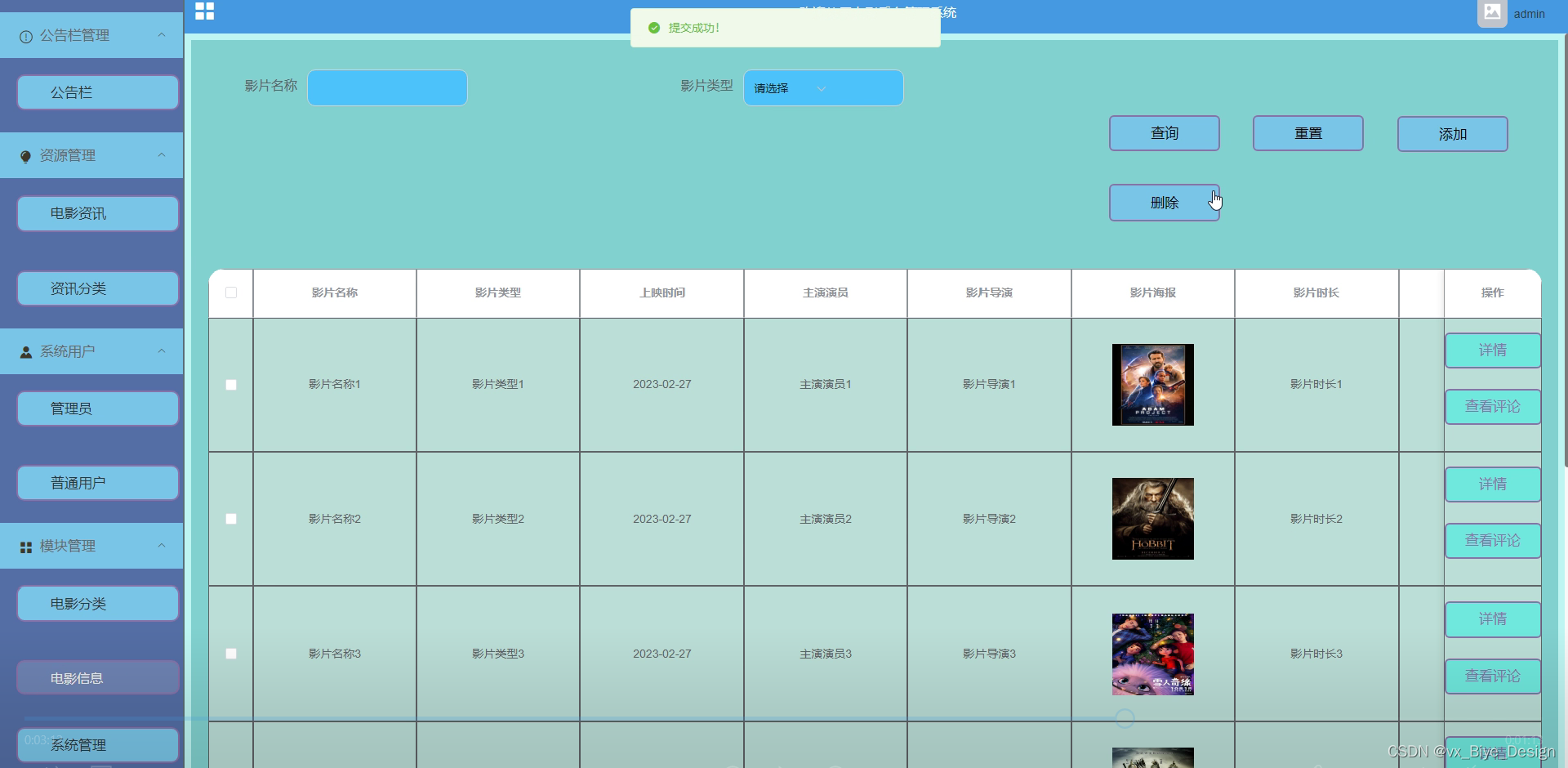
Task: Click cell 影片类型1
Action: click(498, 384)
